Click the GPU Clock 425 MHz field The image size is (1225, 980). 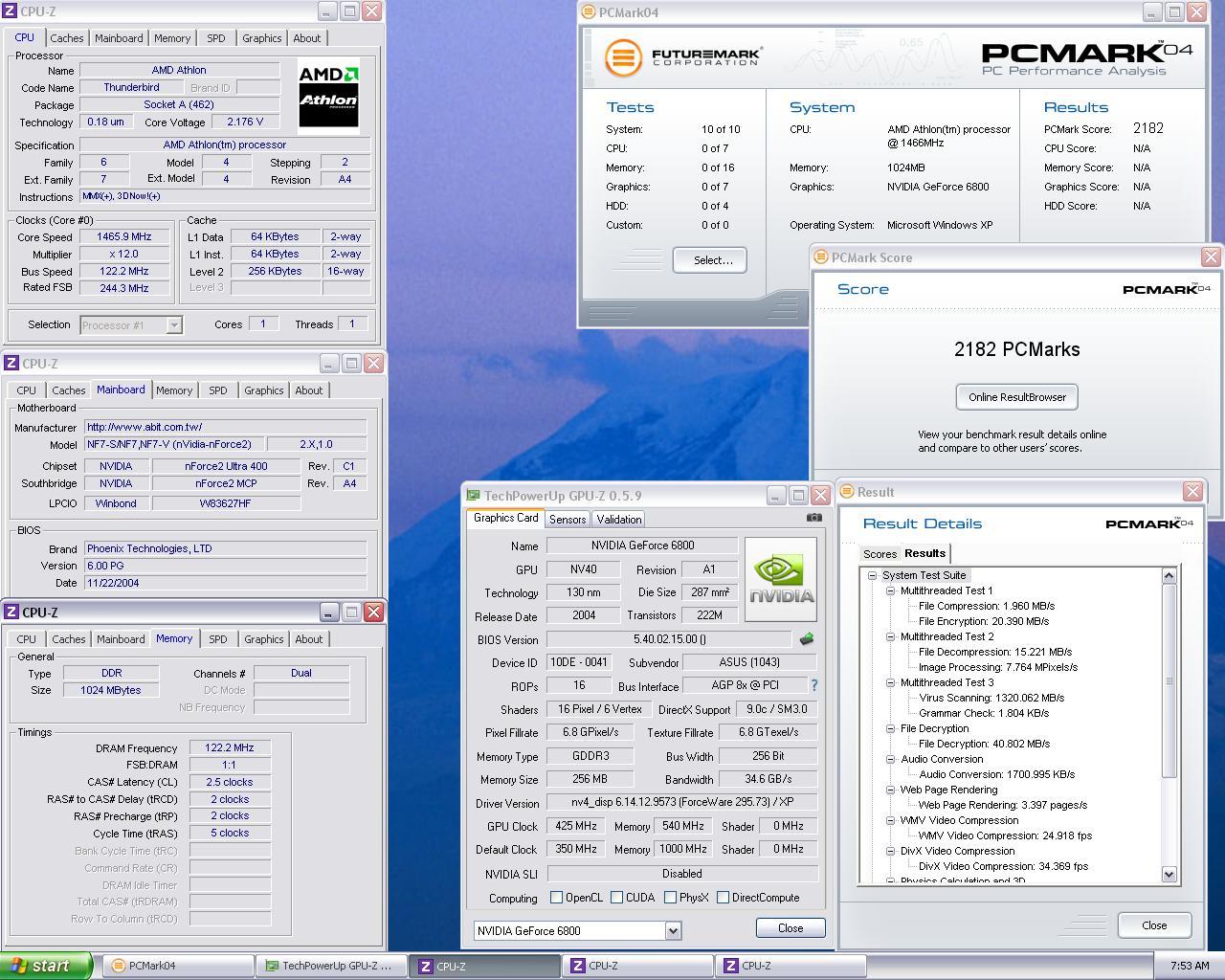click(576, 826)
